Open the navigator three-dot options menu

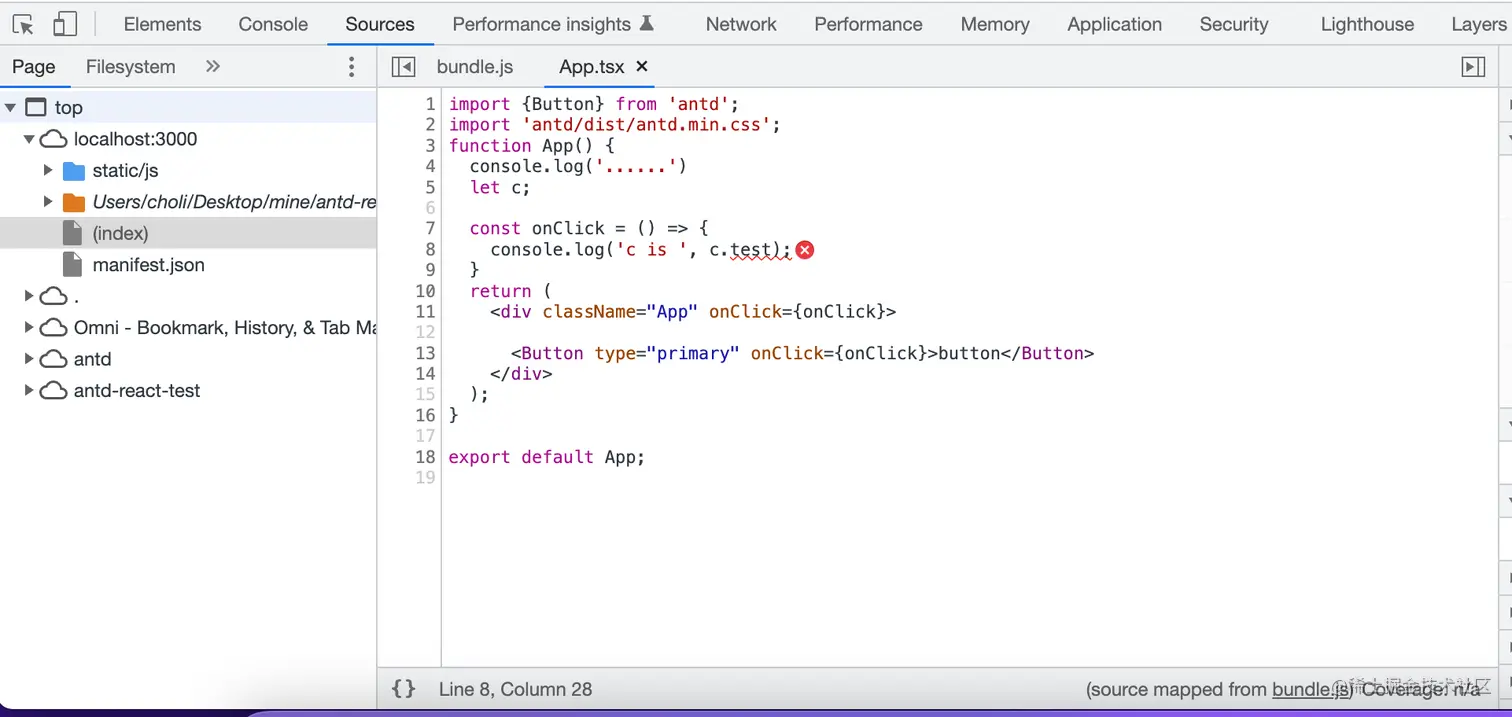tap(351, 67)
